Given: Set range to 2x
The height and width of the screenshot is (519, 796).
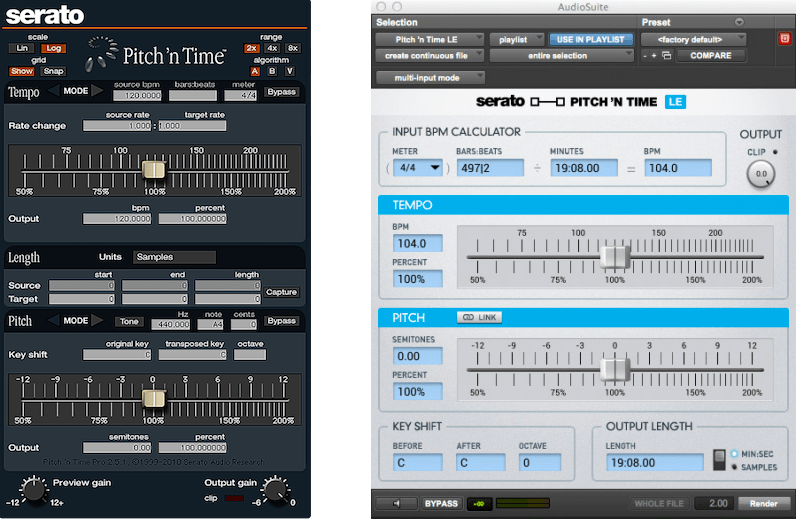Looking at the screenshot, I should [x=251, y=48].
